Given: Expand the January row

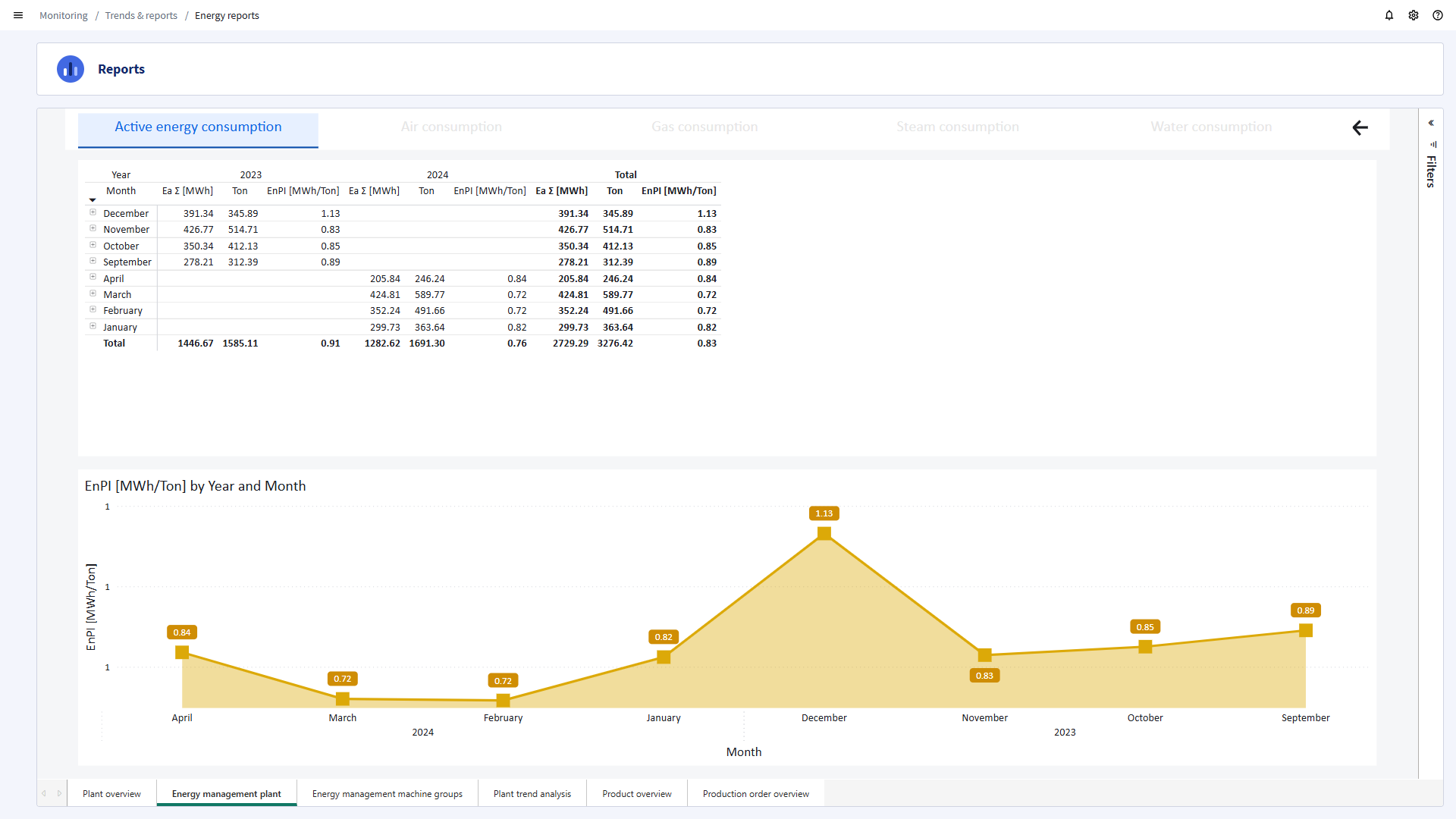Looking at the screenshot, I should [93, 327].
